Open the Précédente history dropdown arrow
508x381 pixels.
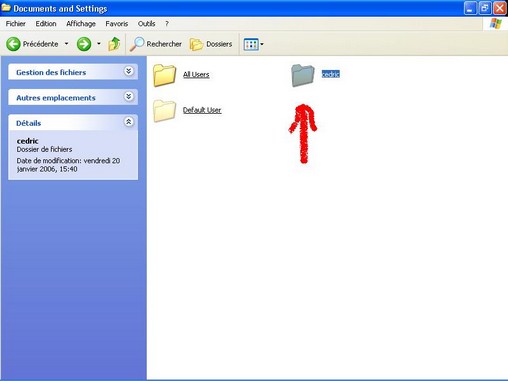pyautogui.click(x=66, y=44)
